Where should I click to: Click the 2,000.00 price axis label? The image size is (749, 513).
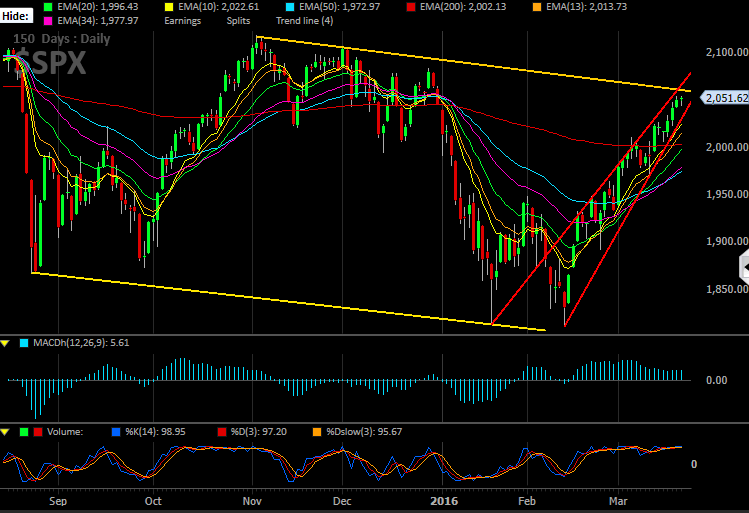(727, 147)
